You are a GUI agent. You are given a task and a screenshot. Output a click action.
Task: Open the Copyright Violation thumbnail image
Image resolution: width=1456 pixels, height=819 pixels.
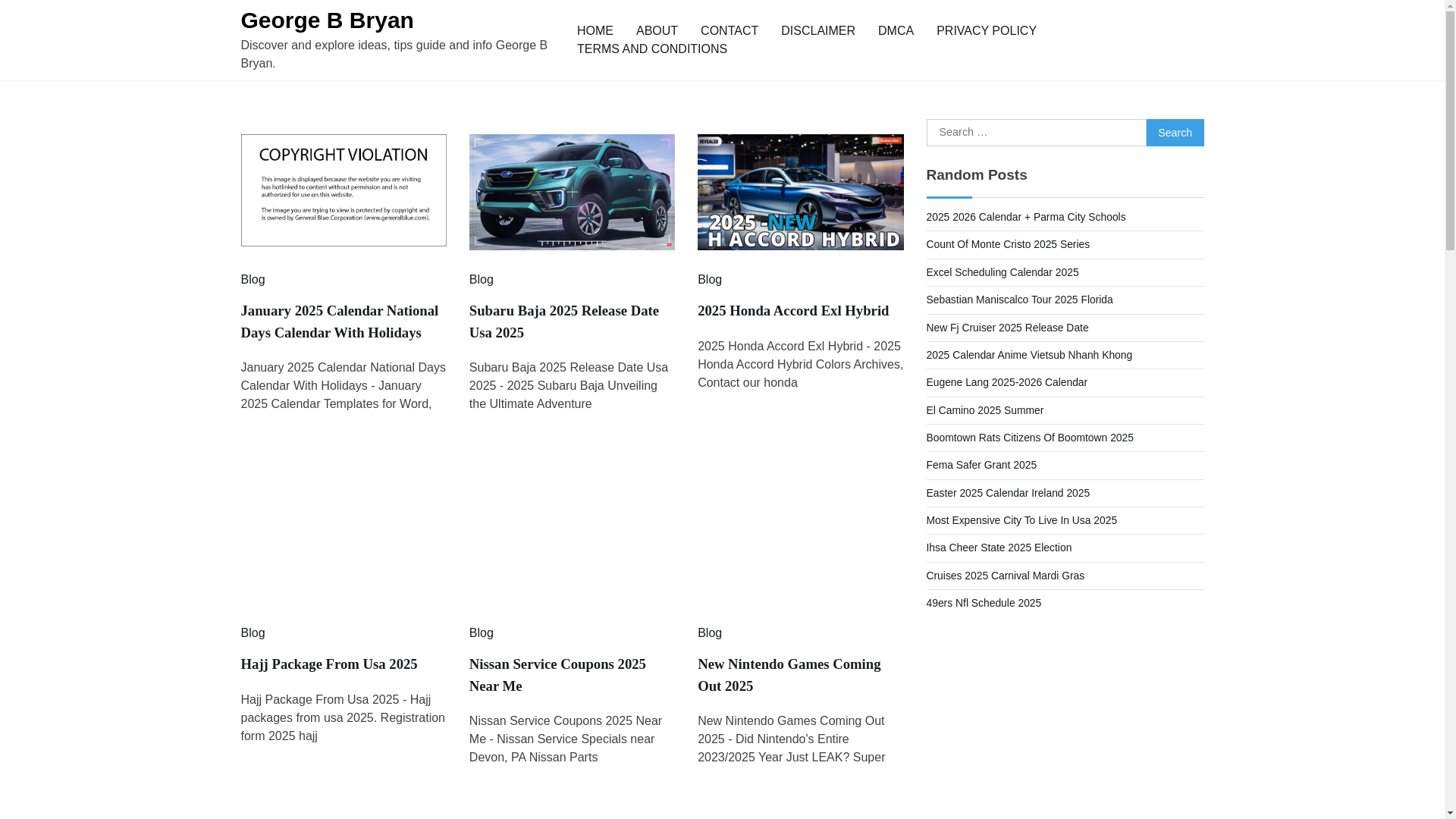click(x=344, y=190)
